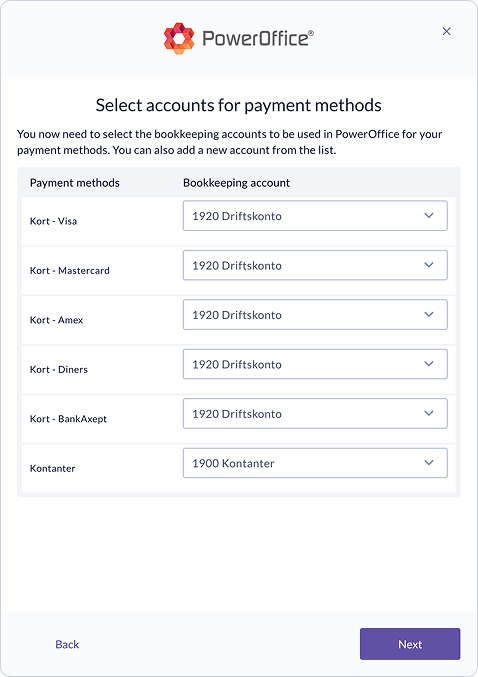Open bookkeeping account dropdown for Kort - Diners
This screenshot has height=677, width=478.
coord(315,364)
